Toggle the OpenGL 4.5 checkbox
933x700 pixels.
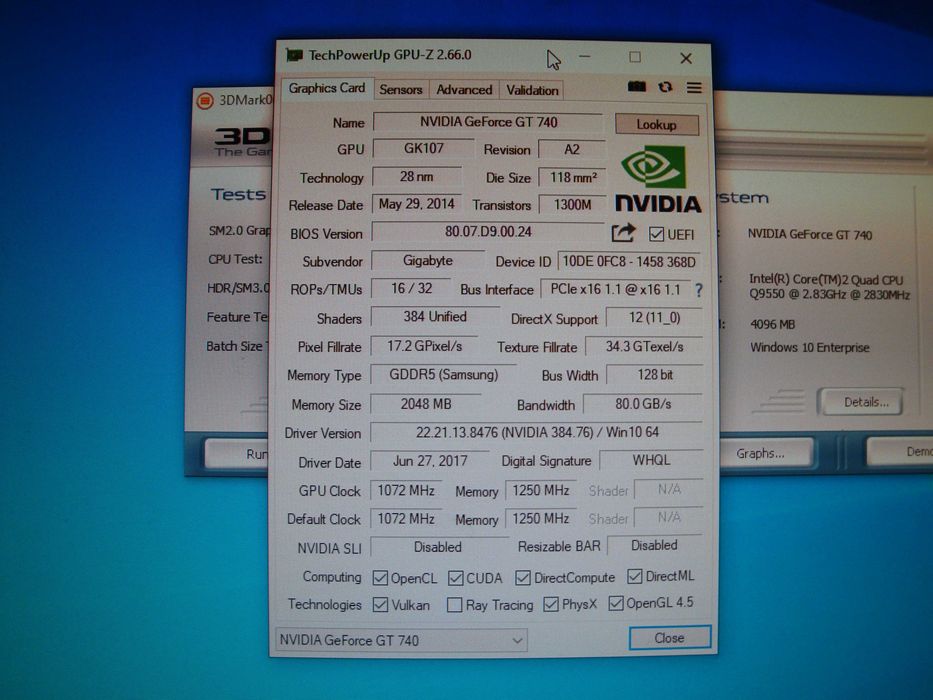616,603
